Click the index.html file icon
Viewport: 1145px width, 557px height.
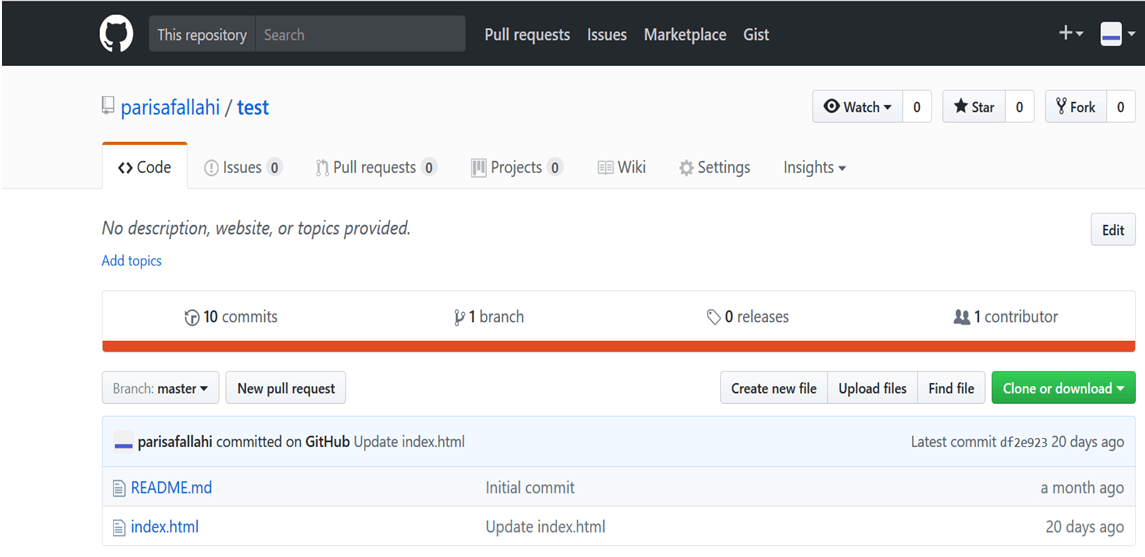point(119,527)
